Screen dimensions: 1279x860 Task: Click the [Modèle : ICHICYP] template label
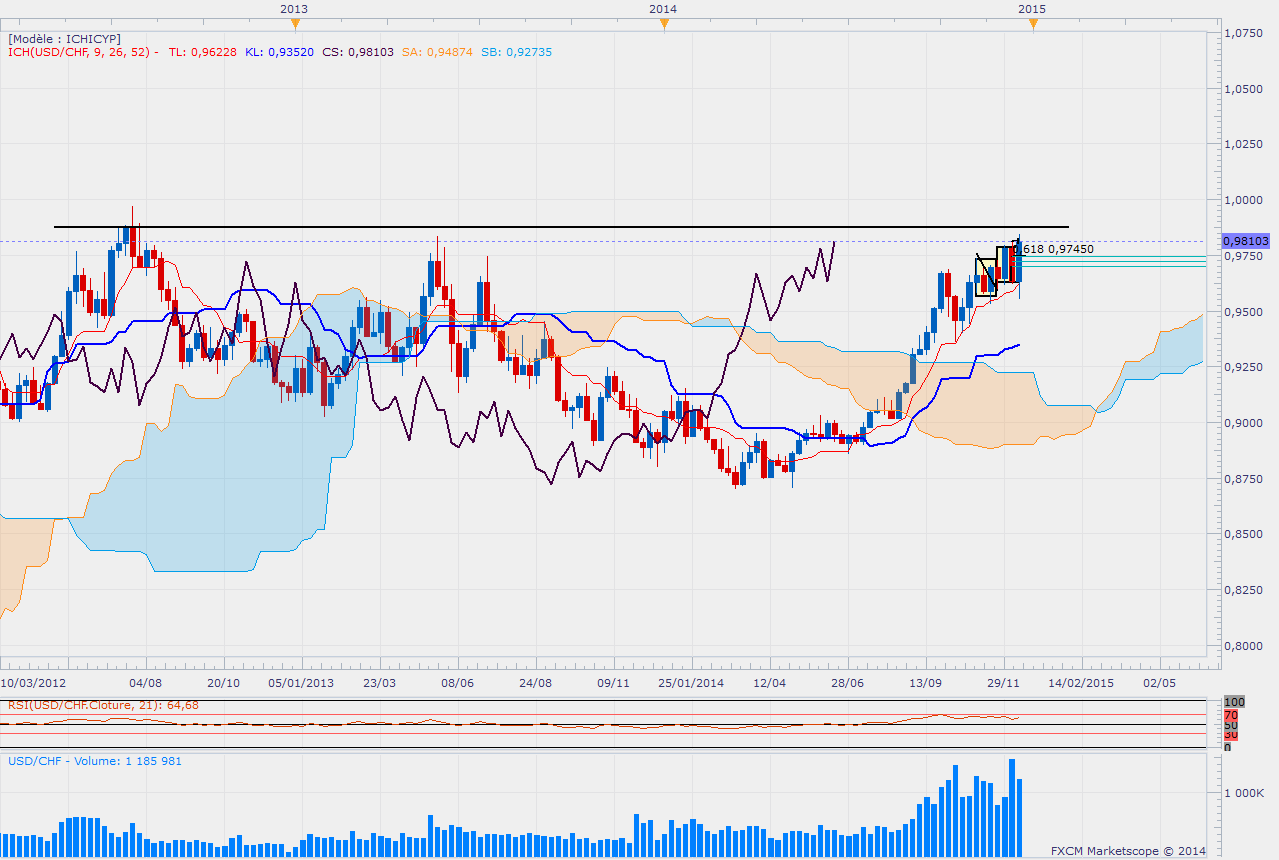[x=64, y=38]
